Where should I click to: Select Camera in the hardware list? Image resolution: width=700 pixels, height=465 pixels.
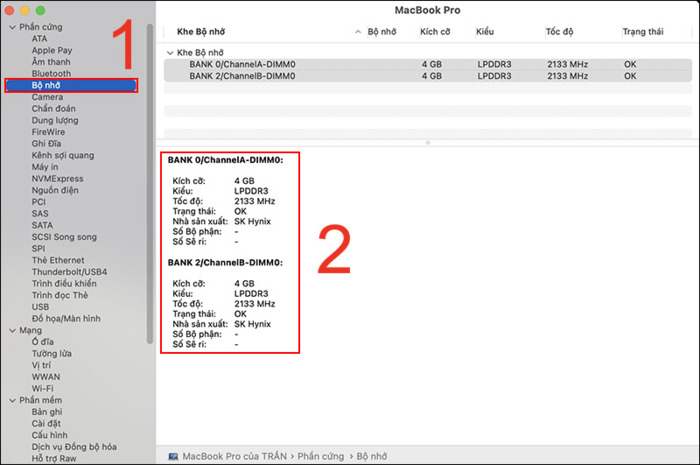point(47,97)
